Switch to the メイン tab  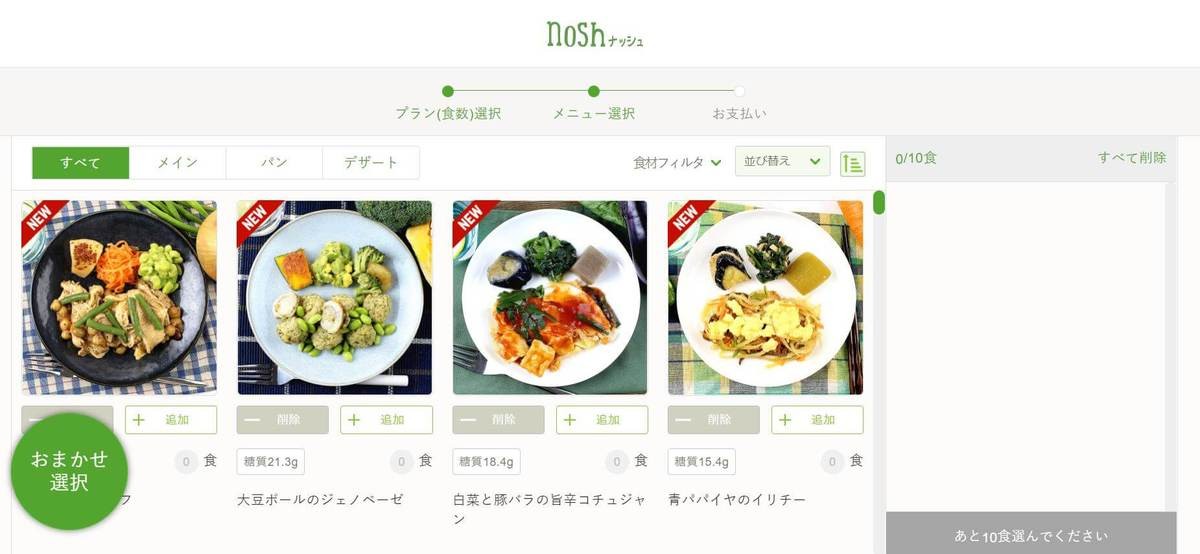(x=178, y=163)
